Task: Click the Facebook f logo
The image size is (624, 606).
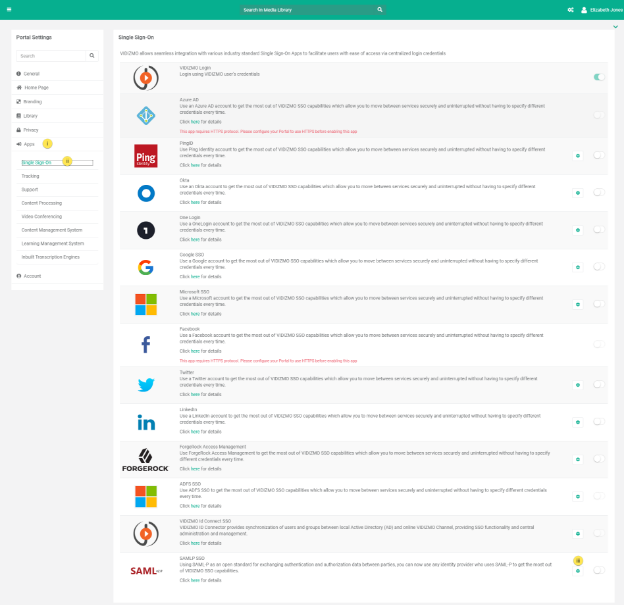Action: point(146,345)
